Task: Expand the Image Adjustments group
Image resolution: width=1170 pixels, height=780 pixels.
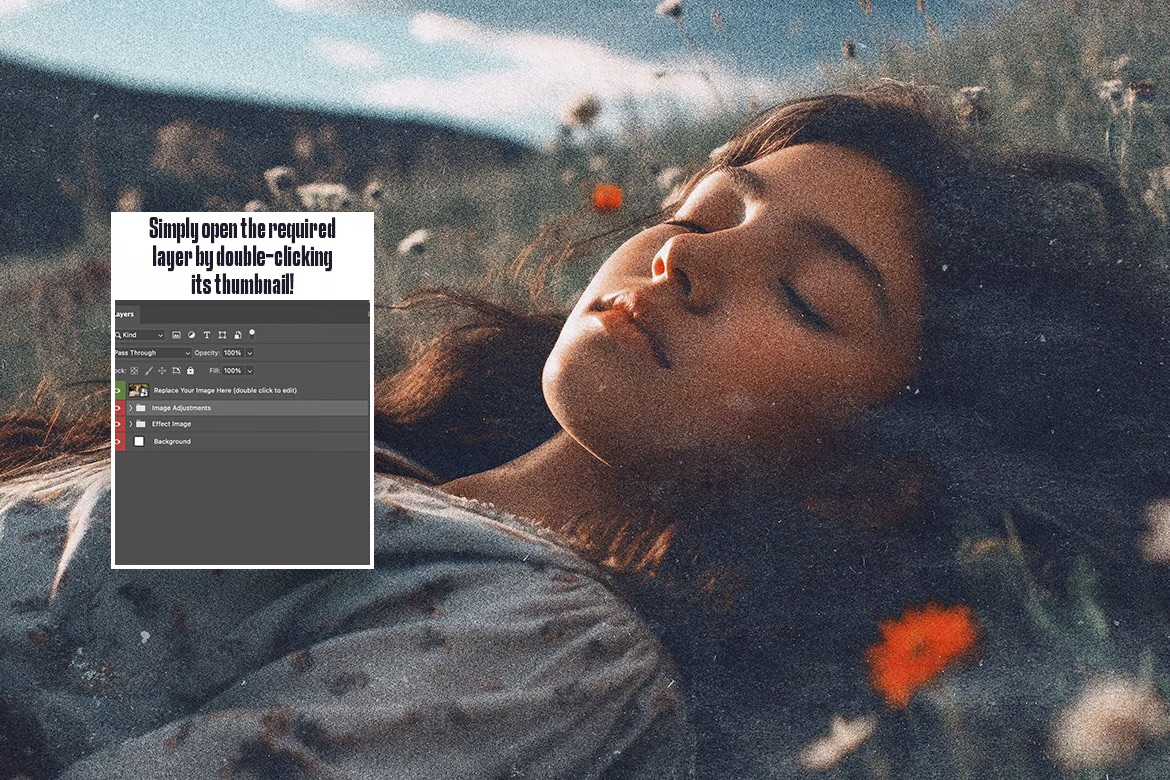Action: click(131, 407)
